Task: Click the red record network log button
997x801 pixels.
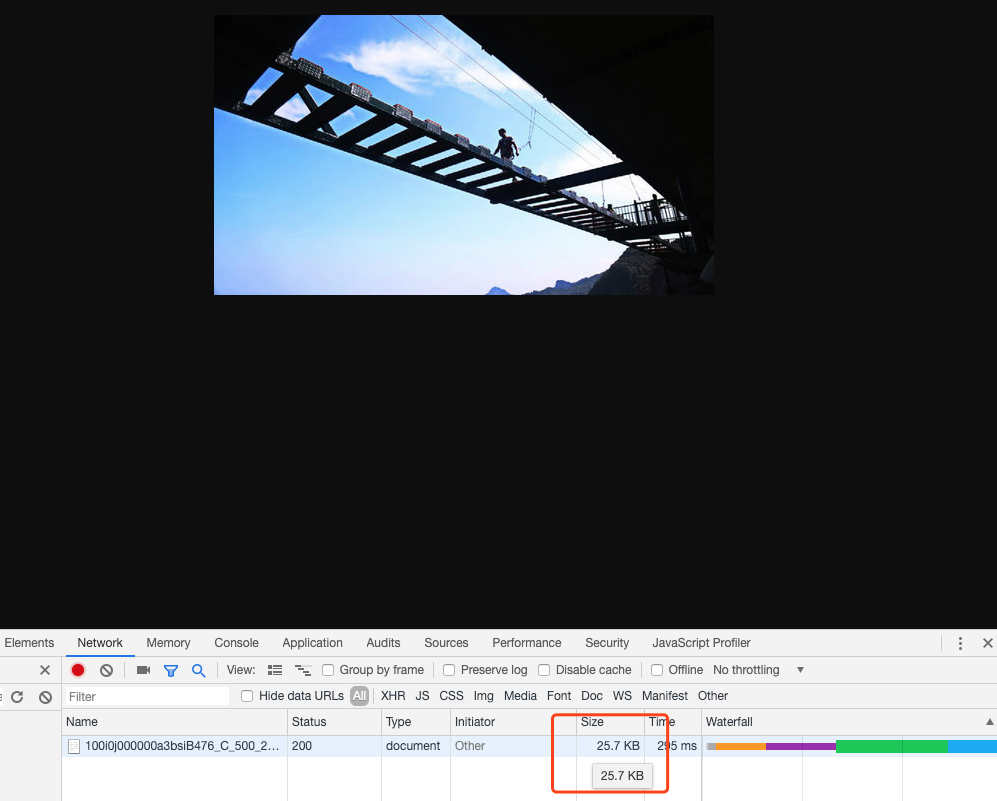Action: click(78, 670)
